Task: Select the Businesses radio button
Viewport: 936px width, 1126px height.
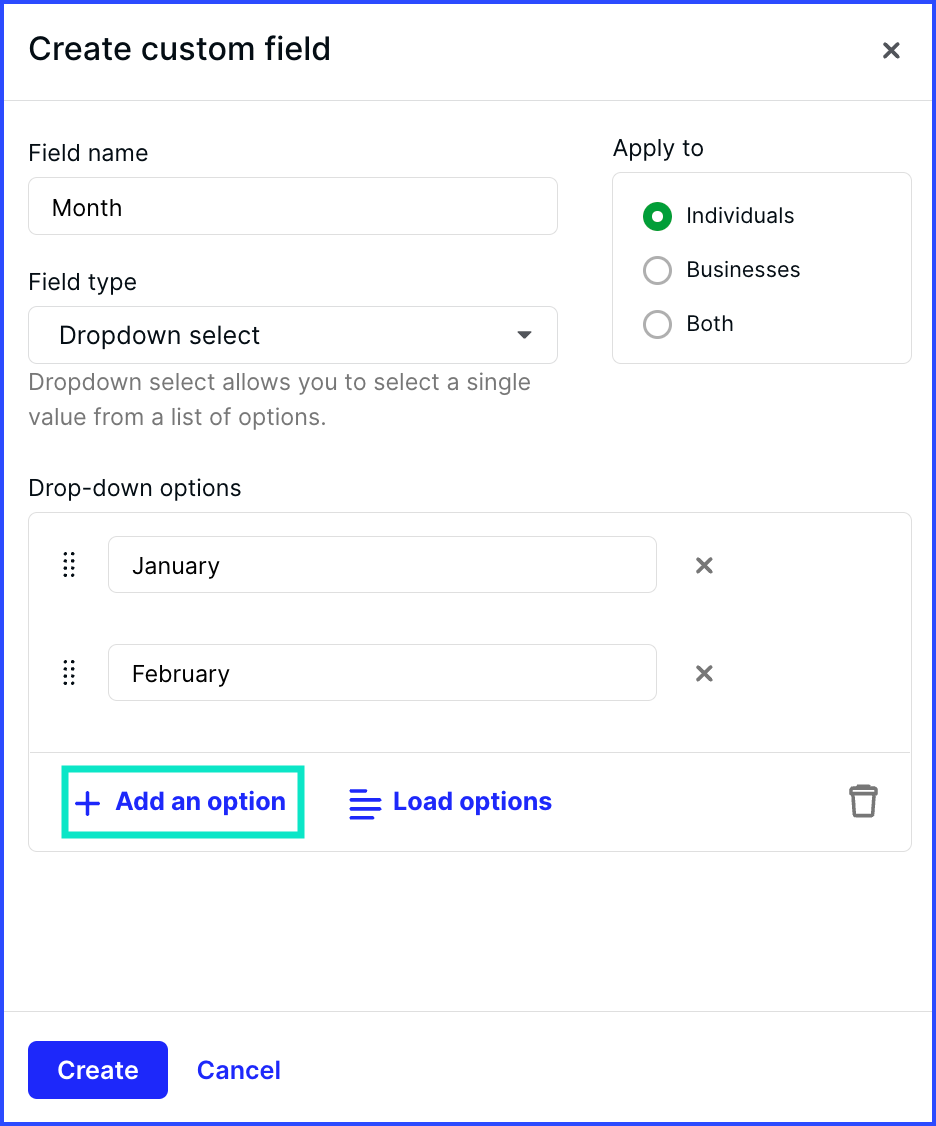Action: (657, 270)
